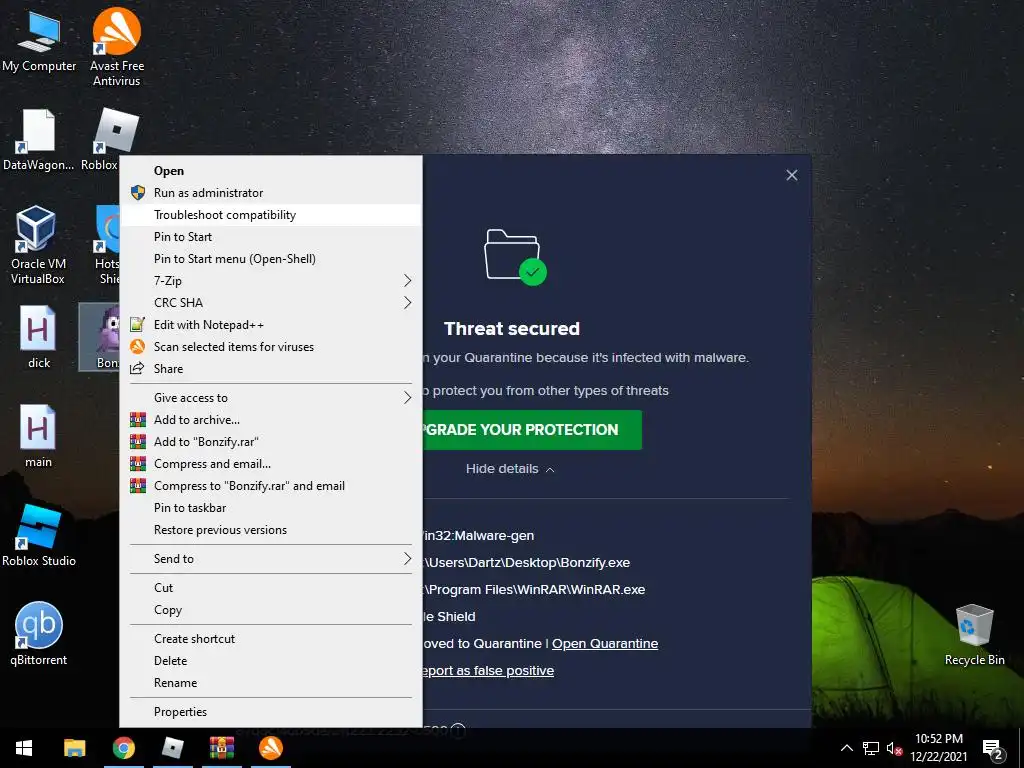Click the Bonzify.exe file path text
The image size is (1024, 768).
(x=527, y=562)
